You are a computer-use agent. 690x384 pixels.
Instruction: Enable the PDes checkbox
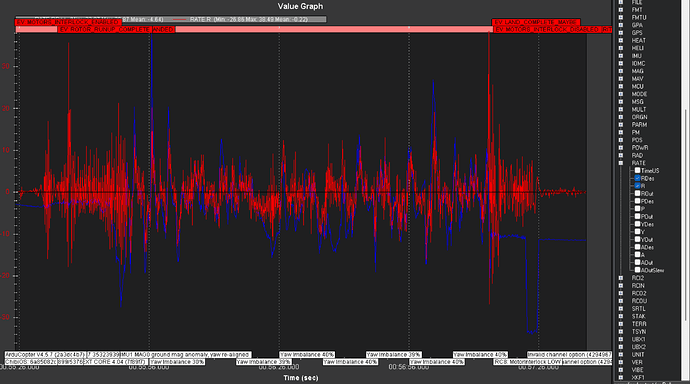(637, 201)
